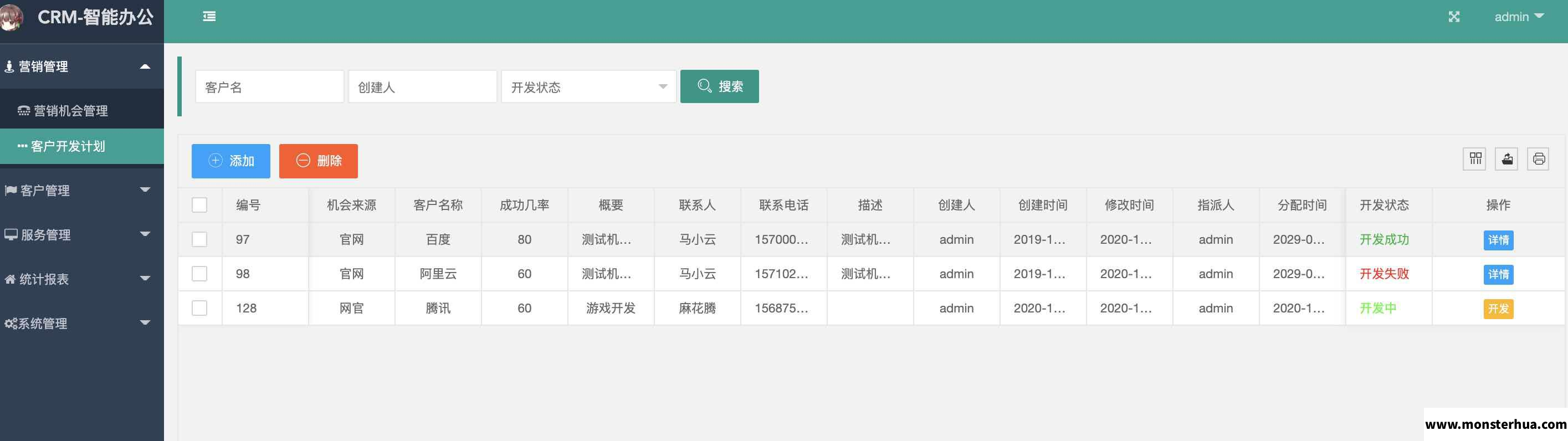Open the 客户管理 menu

tap(81, 191)
